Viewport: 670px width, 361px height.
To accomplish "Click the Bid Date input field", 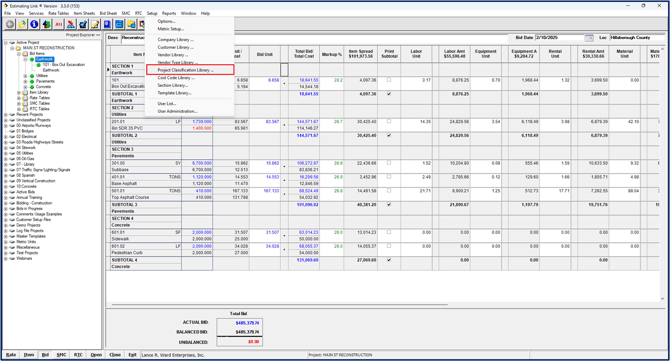I will 560,38.
